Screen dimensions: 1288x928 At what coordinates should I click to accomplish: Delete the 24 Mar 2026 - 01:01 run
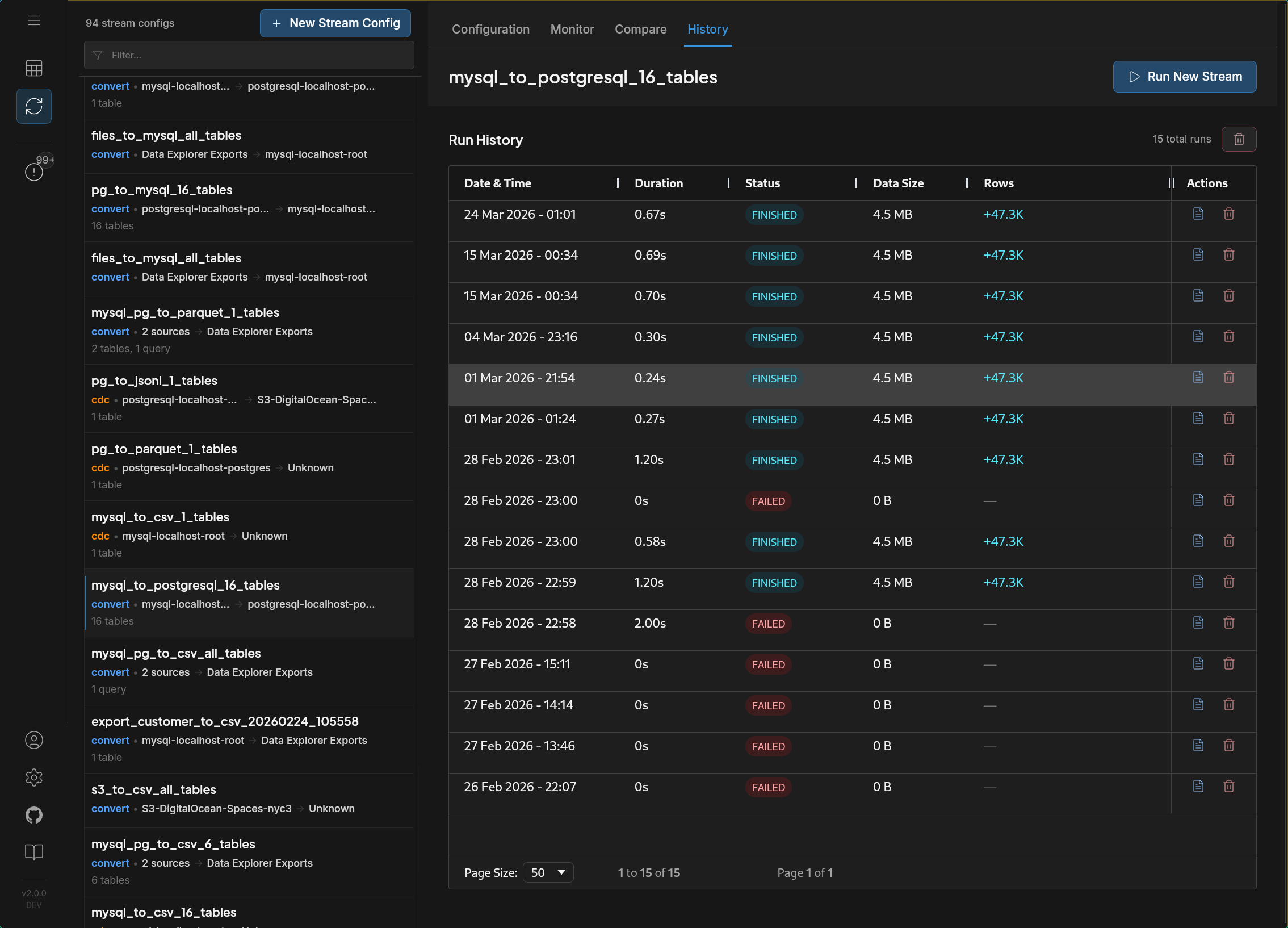coord(1228,214)
